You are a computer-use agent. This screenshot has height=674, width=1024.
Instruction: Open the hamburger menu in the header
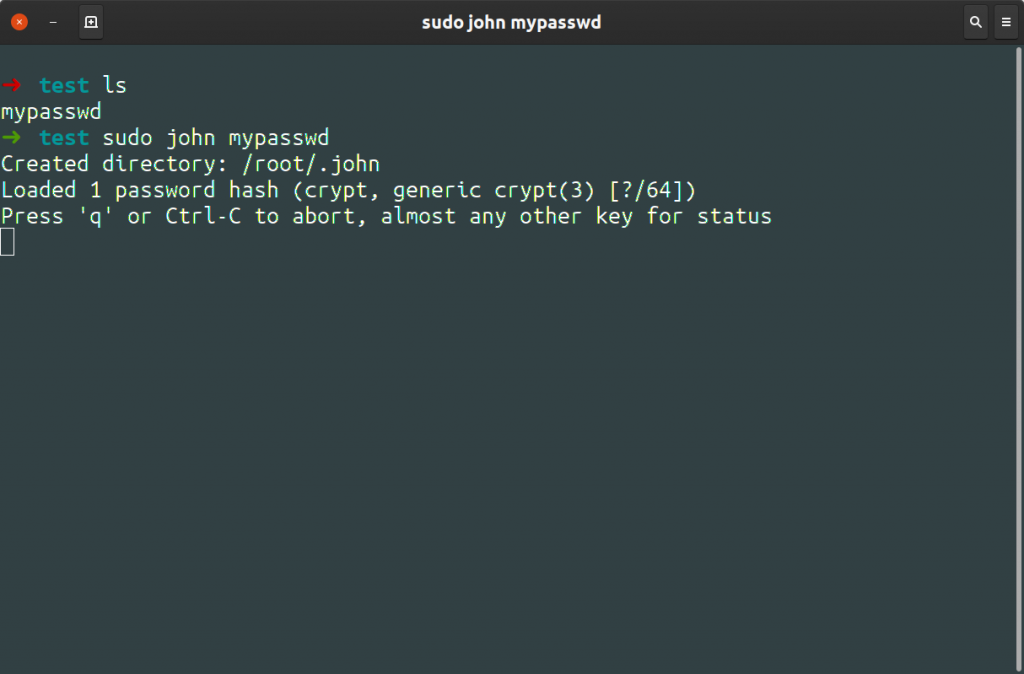(x=1006, y=22)
